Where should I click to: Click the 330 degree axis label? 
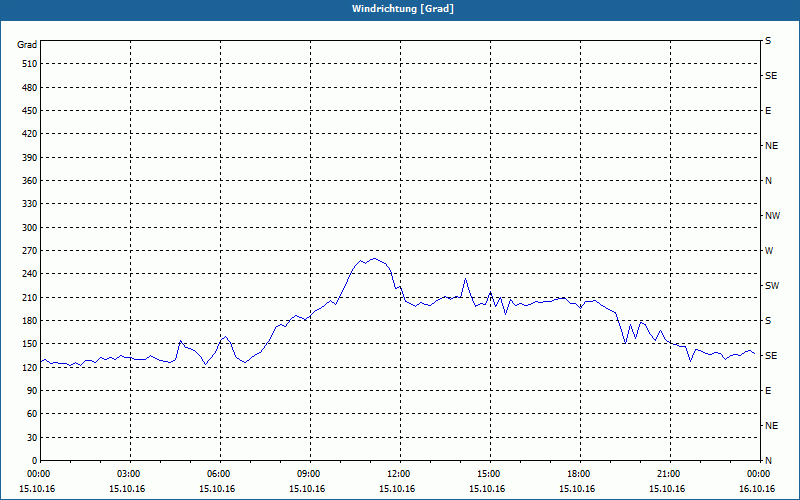point(29,204)
